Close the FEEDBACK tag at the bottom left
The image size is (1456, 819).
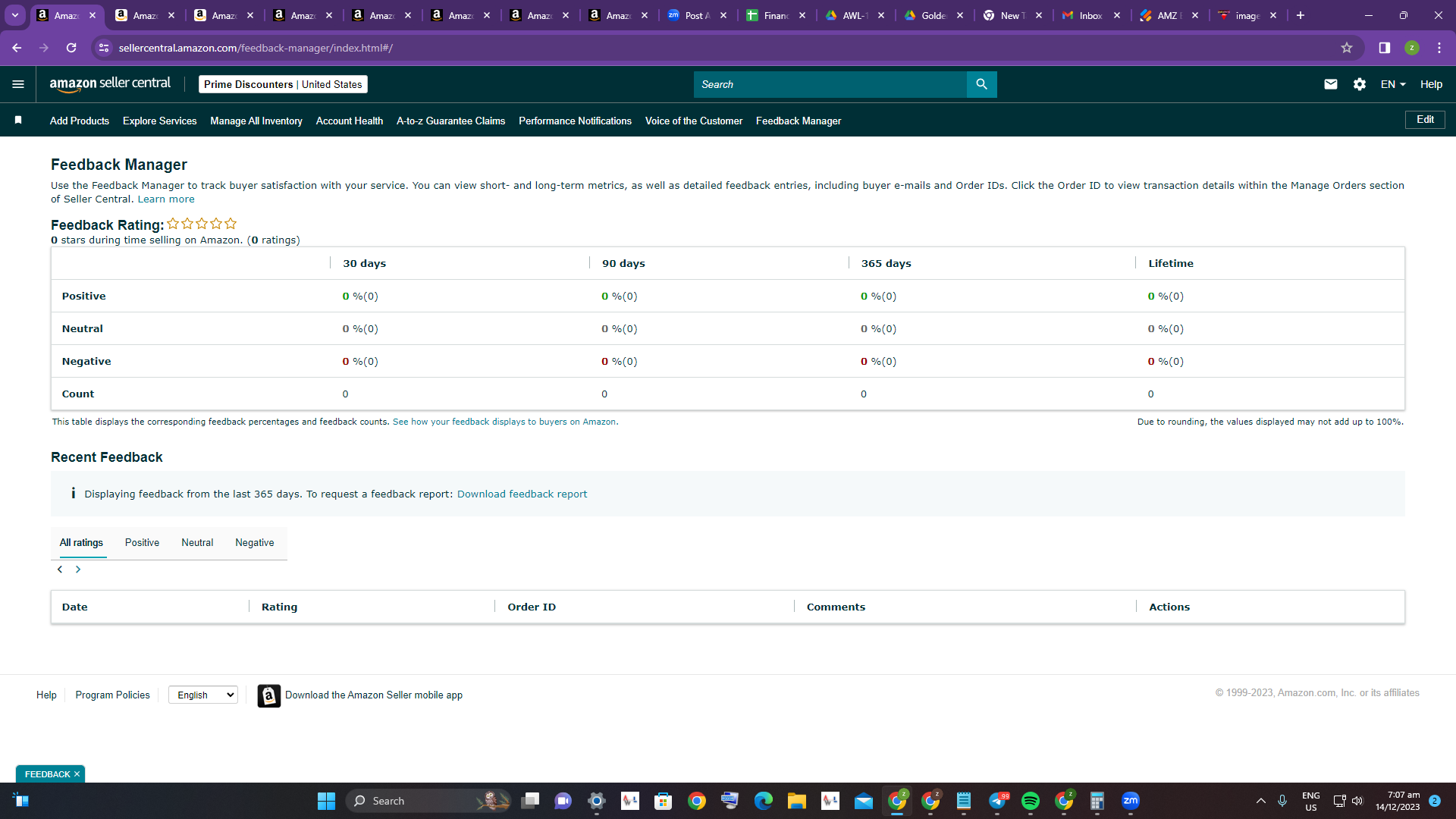(x=77, y=774)
